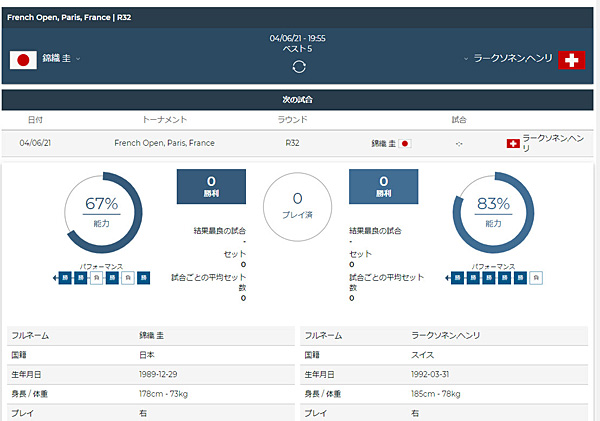The image size is (600, 421).
Task: Click the large Switzerland flag in the header
Action: click(x=571, y=60)
